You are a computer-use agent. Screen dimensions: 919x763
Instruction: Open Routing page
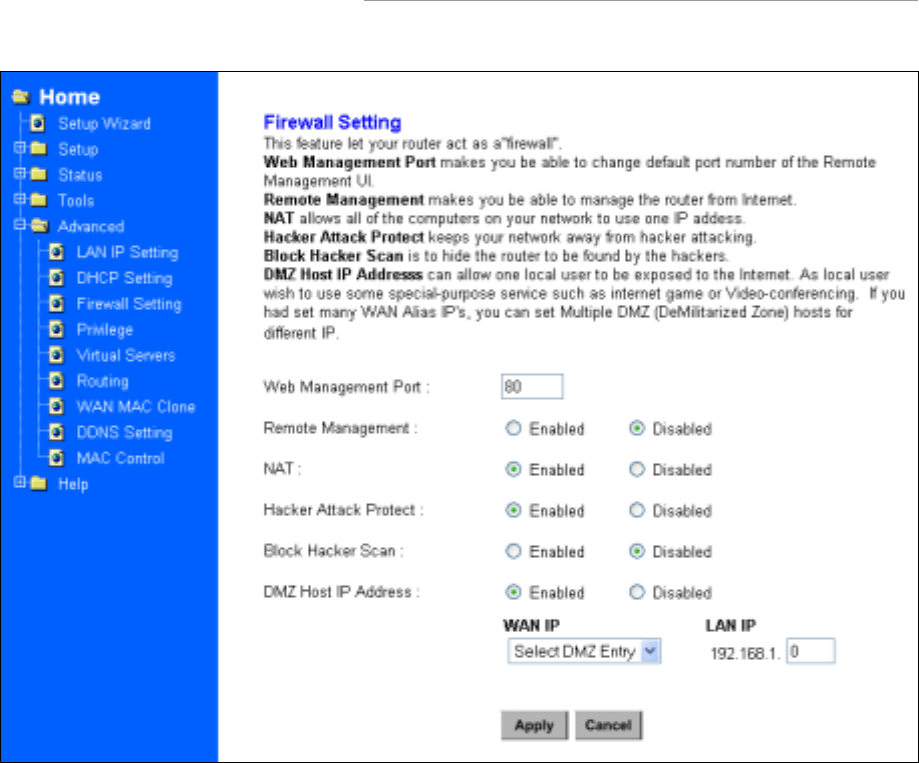(x=103, y=382)
